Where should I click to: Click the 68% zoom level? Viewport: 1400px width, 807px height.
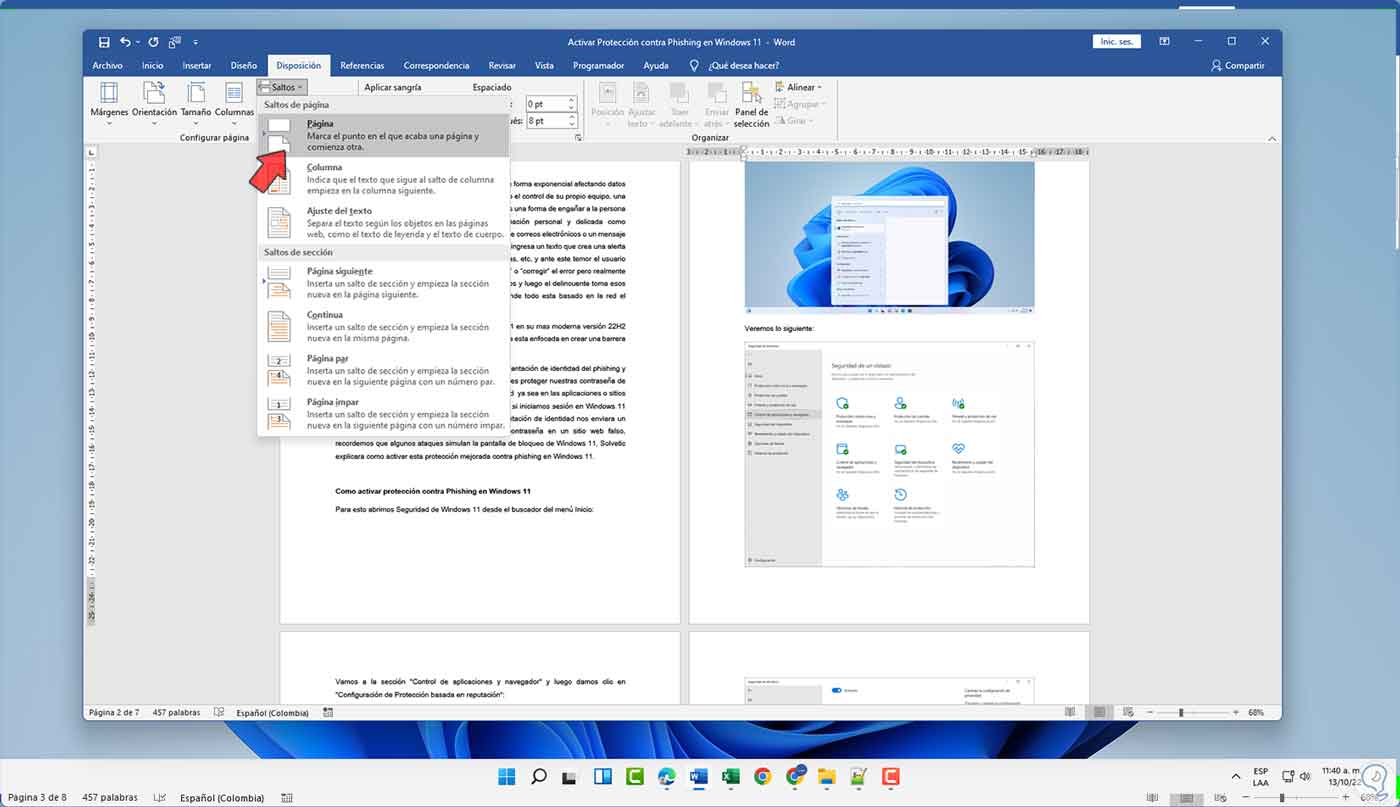pos(1256,713)
